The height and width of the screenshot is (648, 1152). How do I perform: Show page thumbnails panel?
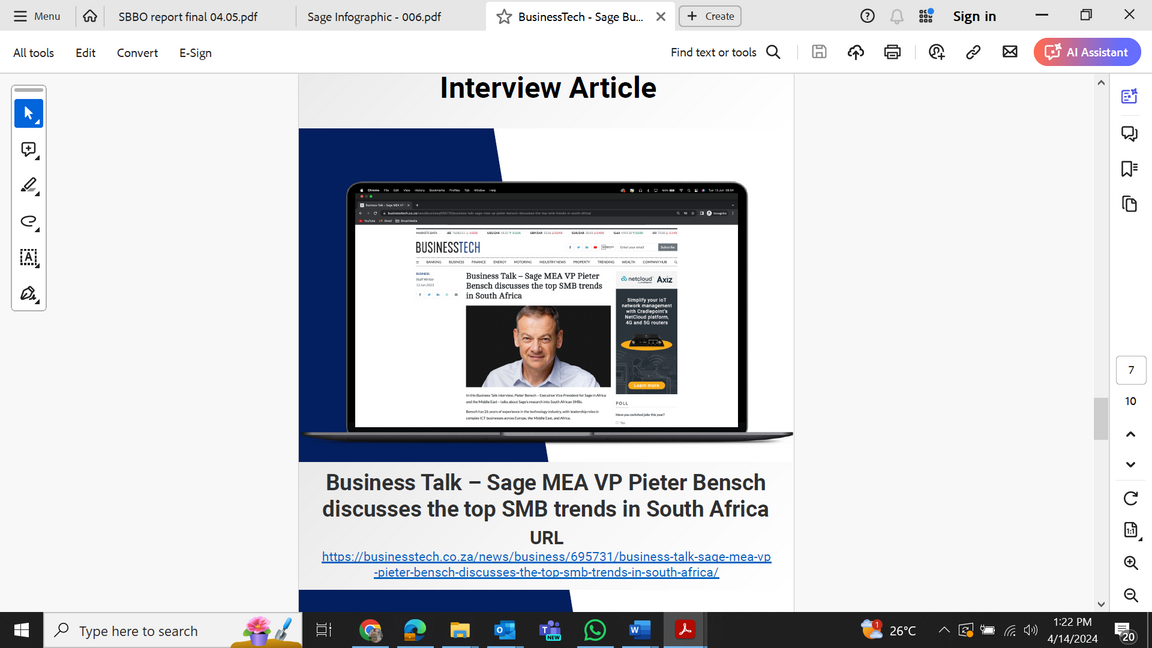[1129, 204]
